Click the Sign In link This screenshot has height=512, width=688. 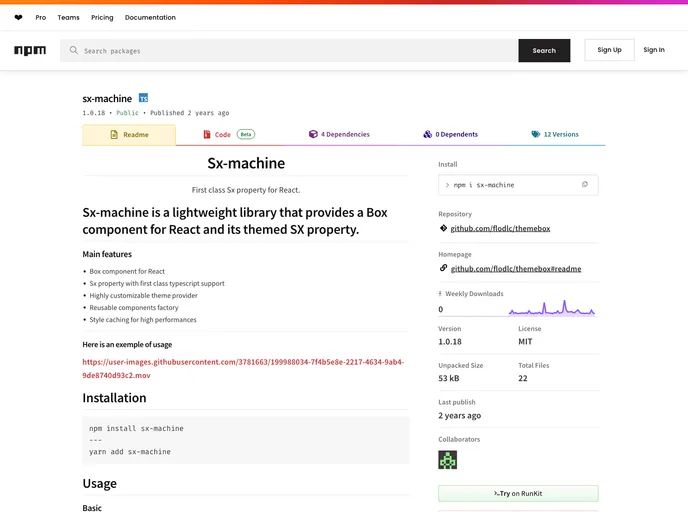pyautogui.click(x=654, y=50)
